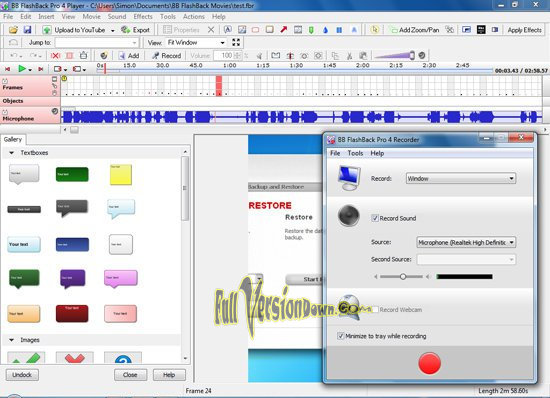This screenshot has width=550, height=398.
Task: Toggle the Record Sound checkbox
Action: tap(375, 218)
